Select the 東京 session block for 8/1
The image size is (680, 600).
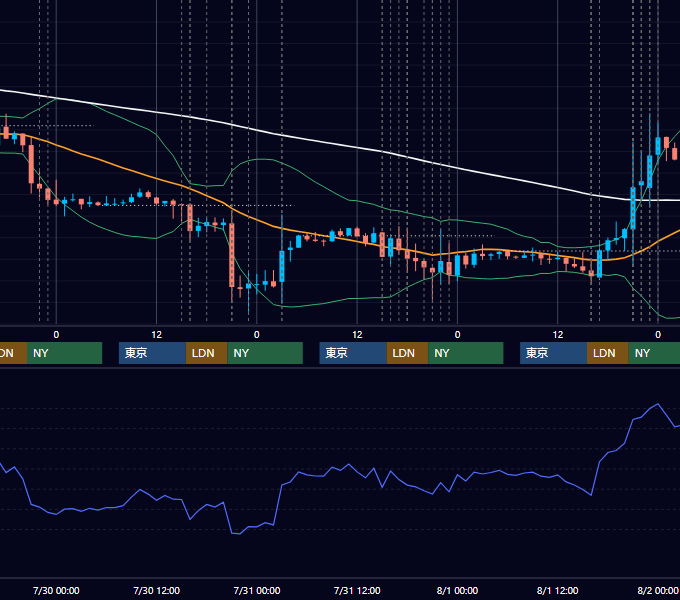click(553, 353)
